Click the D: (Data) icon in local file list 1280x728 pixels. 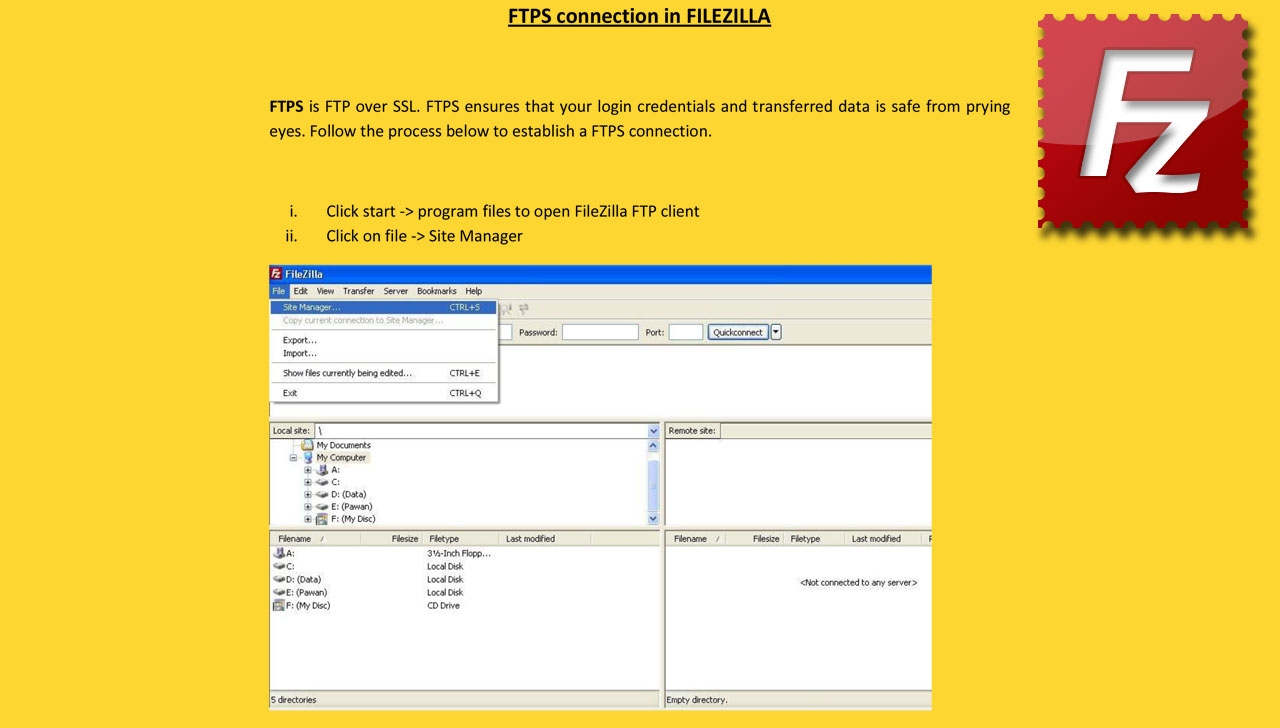tap(279, 579)
